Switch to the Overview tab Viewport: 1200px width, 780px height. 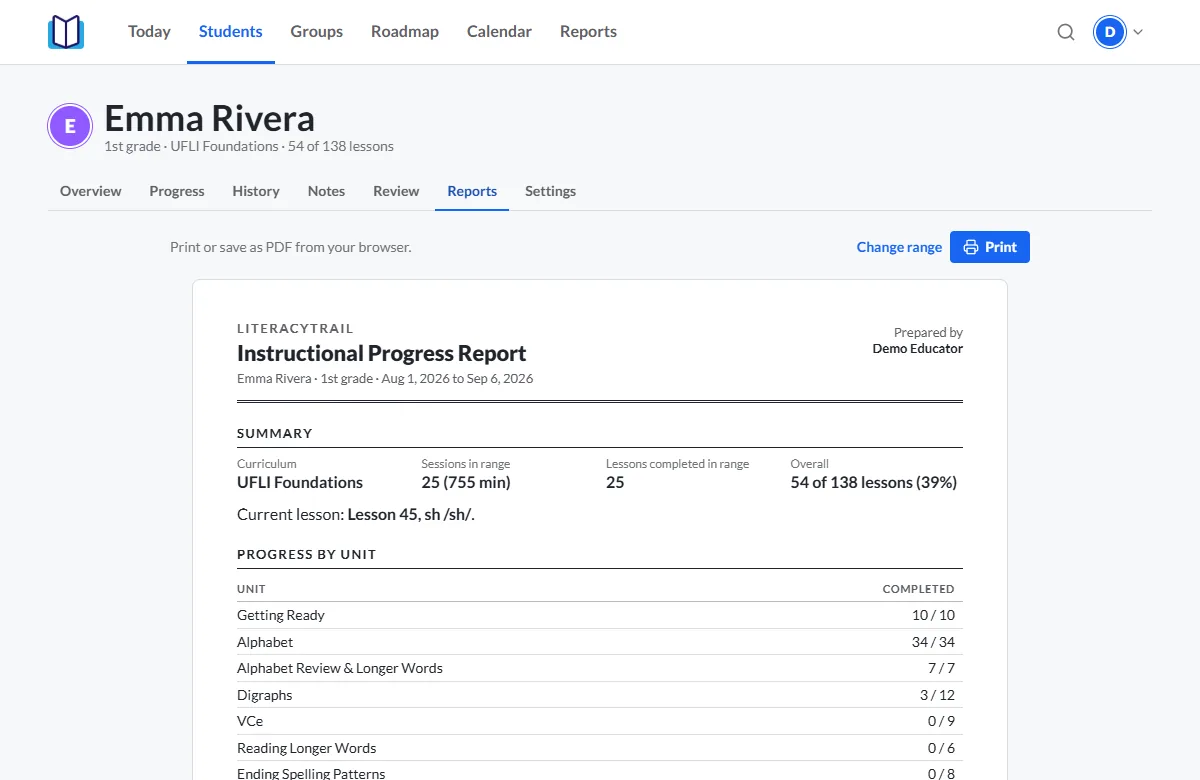(x=91, y=191)
